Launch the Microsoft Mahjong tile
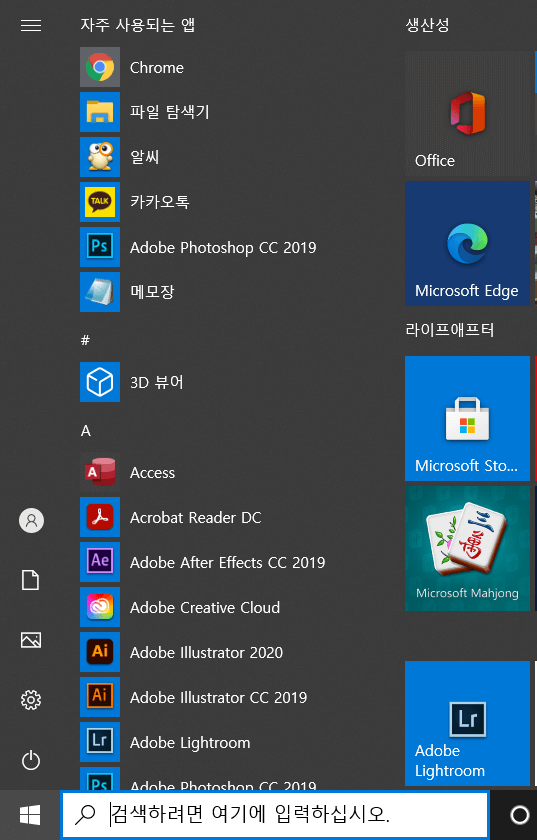This screenshot has width=537, height=840. (467, 548)
